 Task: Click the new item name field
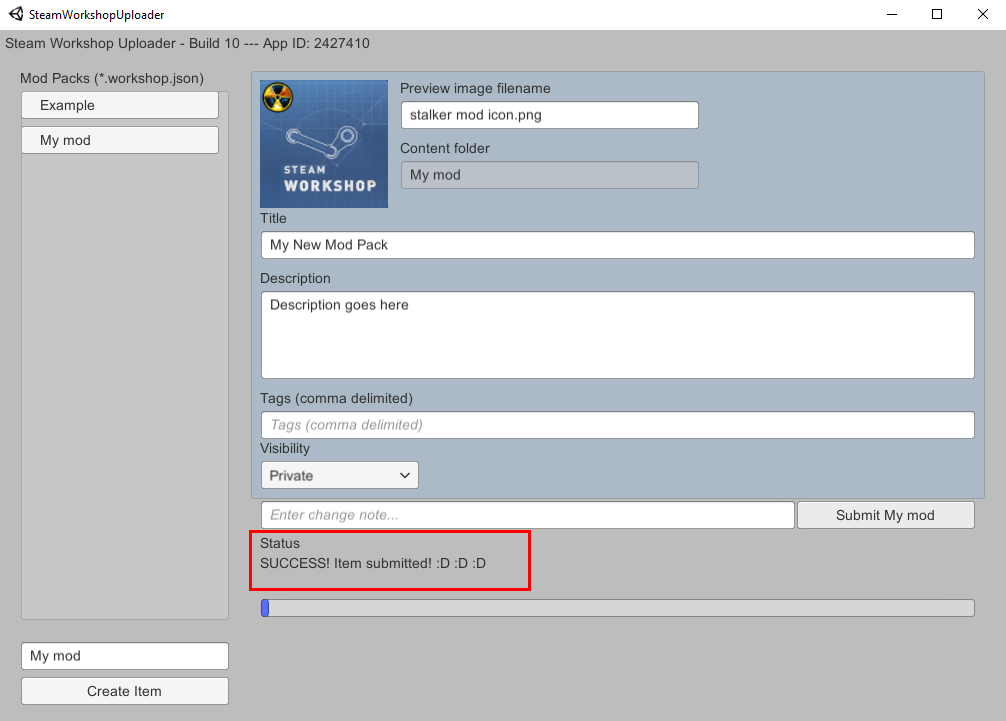pos(125,656)
